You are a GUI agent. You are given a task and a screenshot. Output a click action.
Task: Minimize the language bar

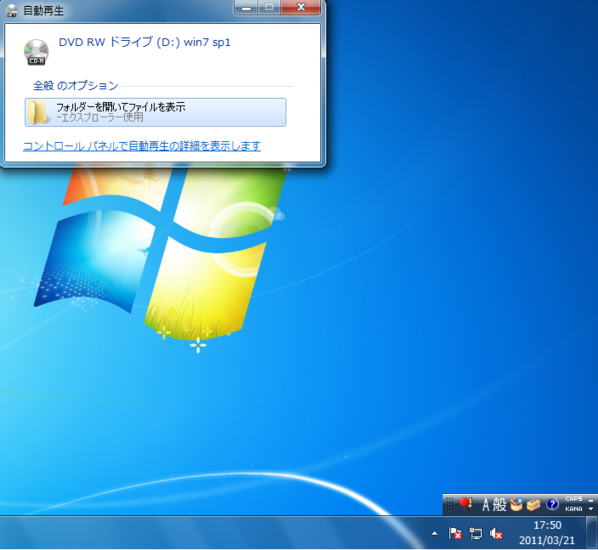click(591, 499)
